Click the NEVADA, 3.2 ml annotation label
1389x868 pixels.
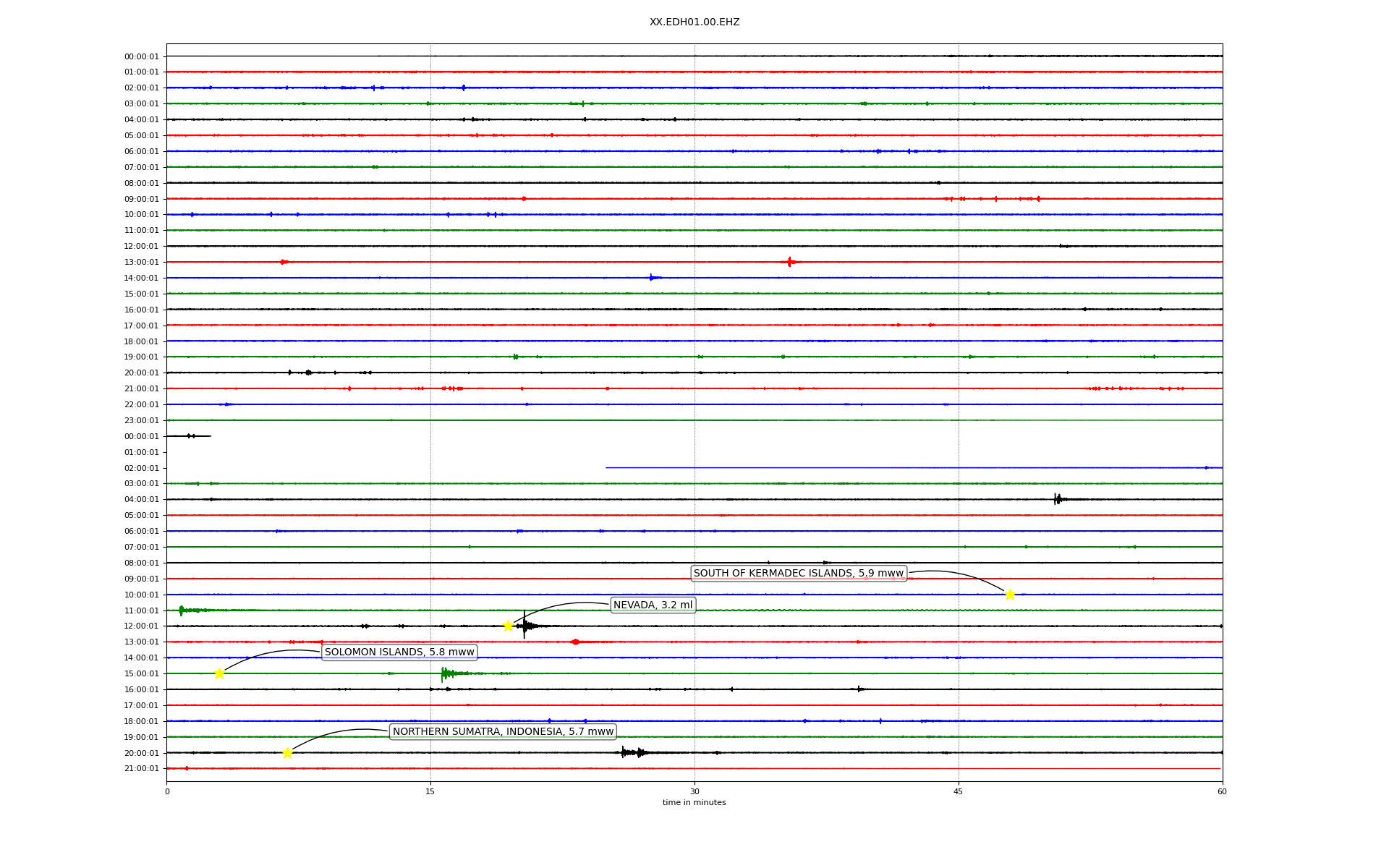pos(653,605)
